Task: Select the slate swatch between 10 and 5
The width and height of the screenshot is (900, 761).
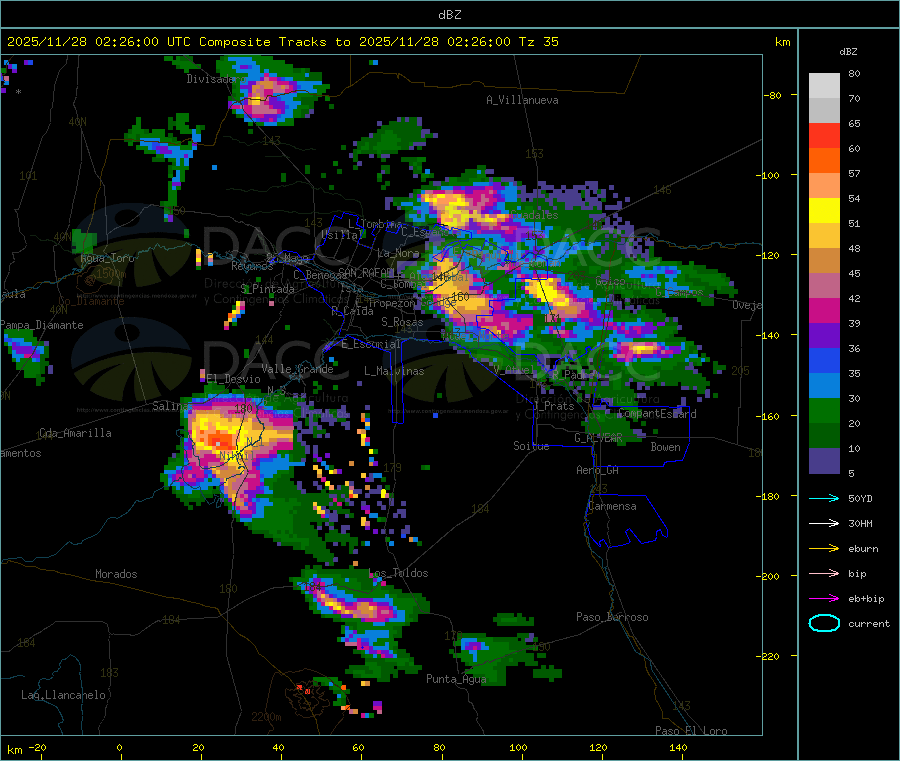Action: [824, 461]
